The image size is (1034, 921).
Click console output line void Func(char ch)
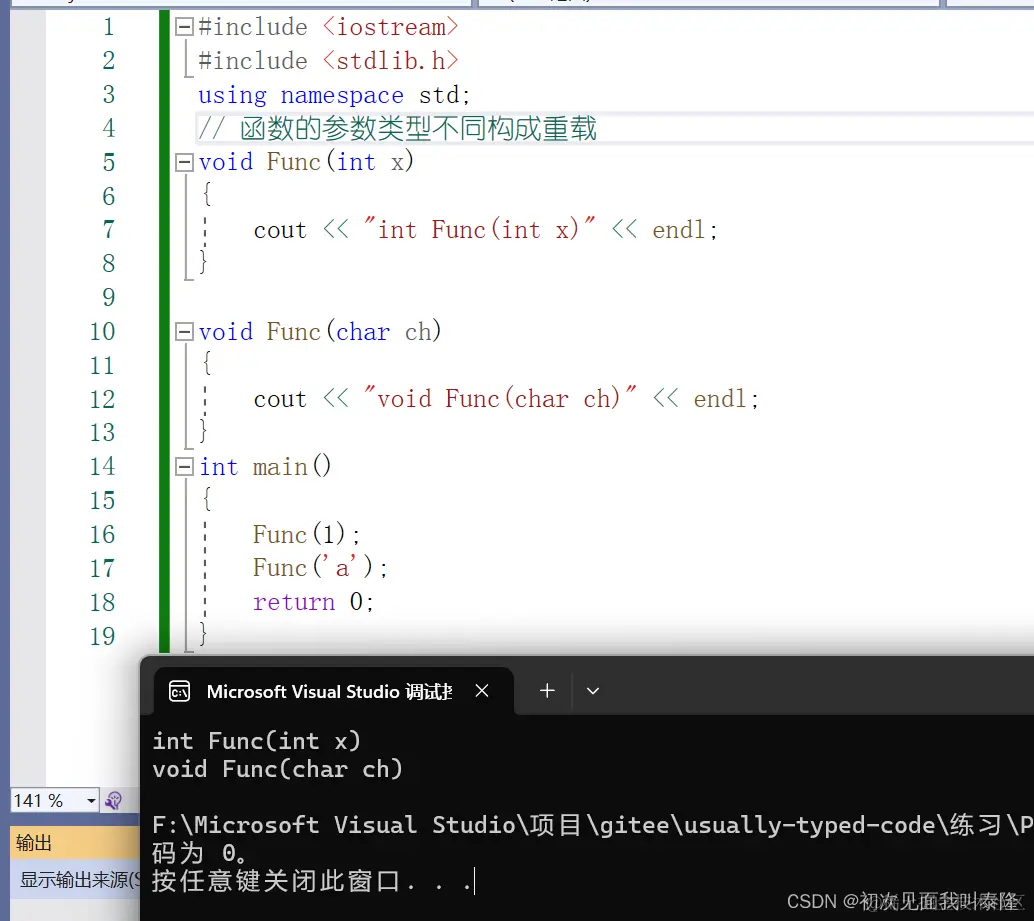pos(278,769)
